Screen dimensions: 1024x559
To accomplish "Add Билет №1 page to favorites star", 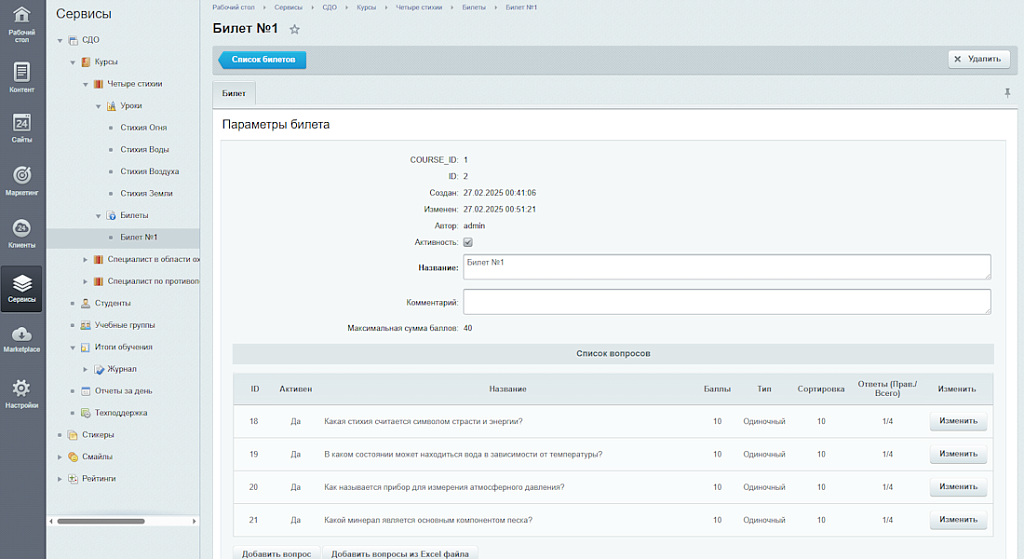I will [295, 29].
